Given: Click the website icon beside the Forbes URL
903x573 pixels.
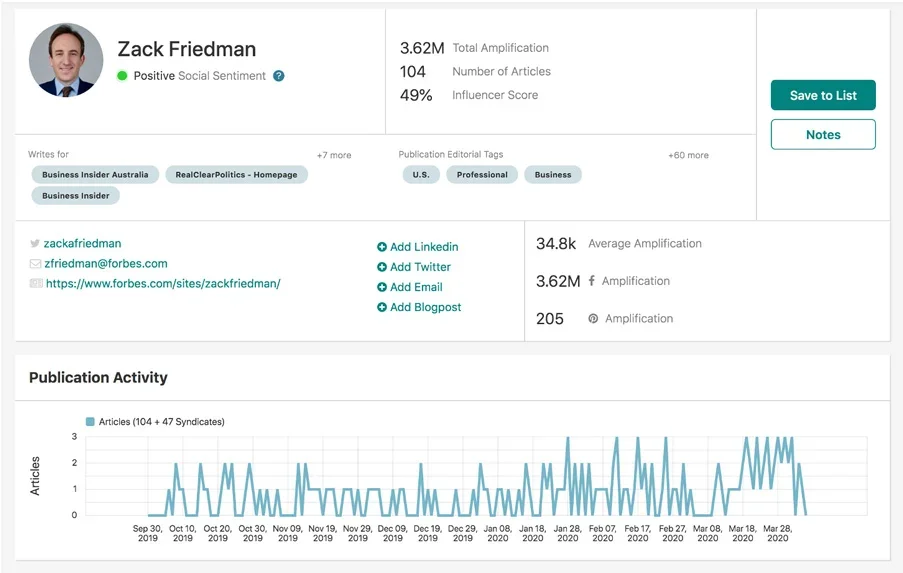Looking at the screenshot, I should coord(36,284).
